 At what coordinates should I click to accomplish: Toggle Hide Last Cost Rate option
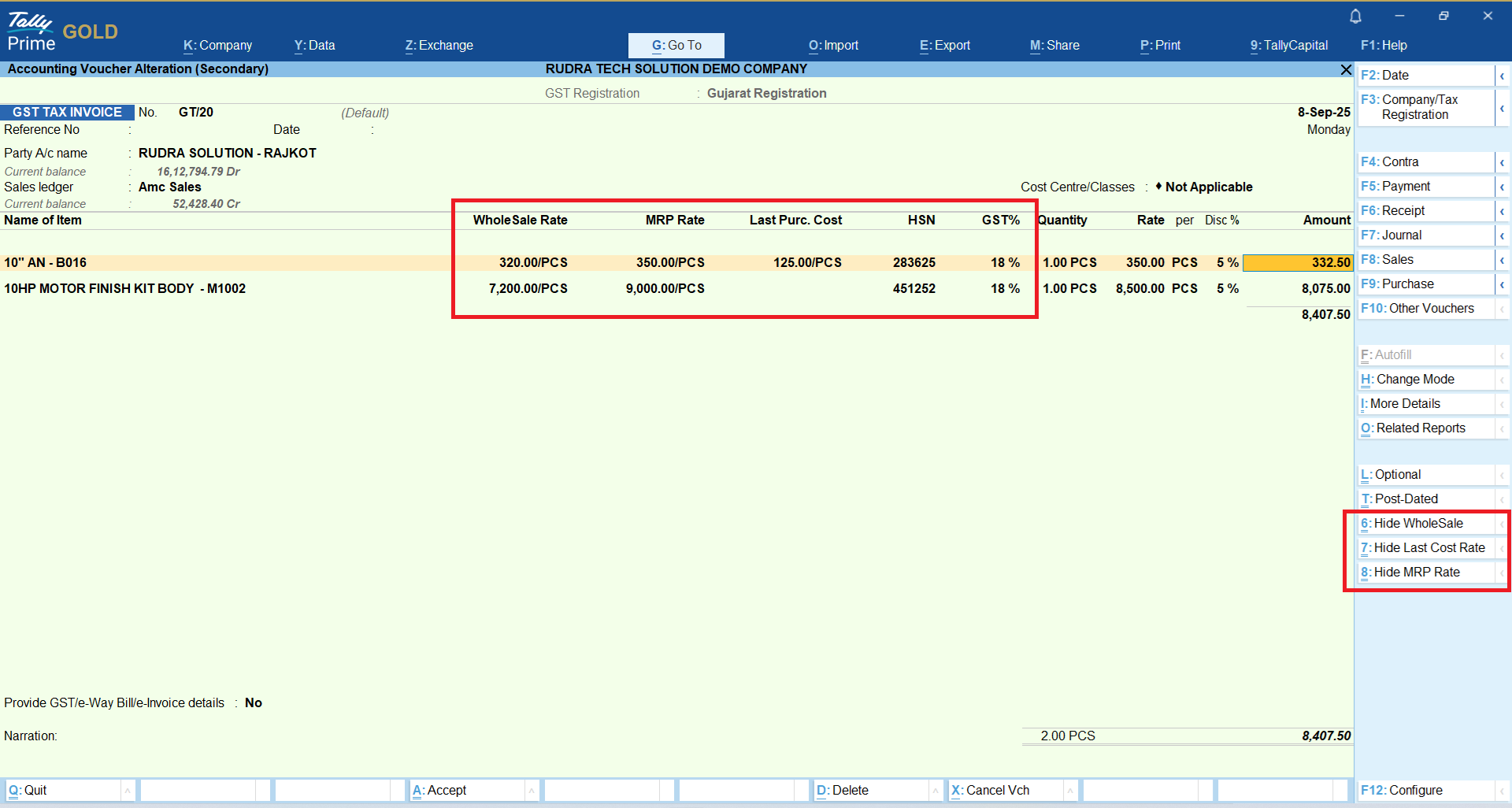(x=1429, y=548)
